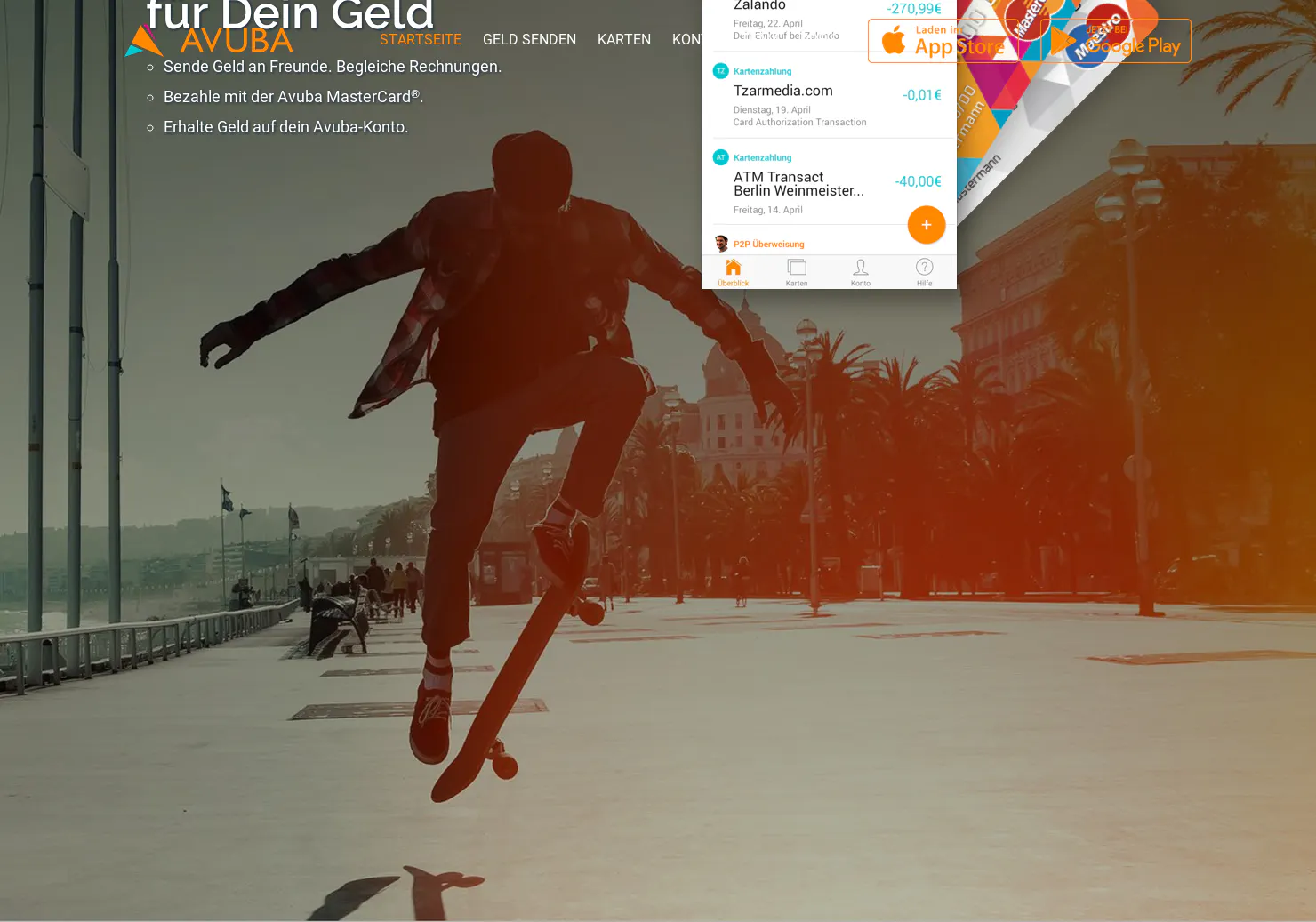Image resolution: width=1316 pixels, height=922 pixels.
Task: Select the Tzarmedia.com transaction title
Action: [783, 91]
